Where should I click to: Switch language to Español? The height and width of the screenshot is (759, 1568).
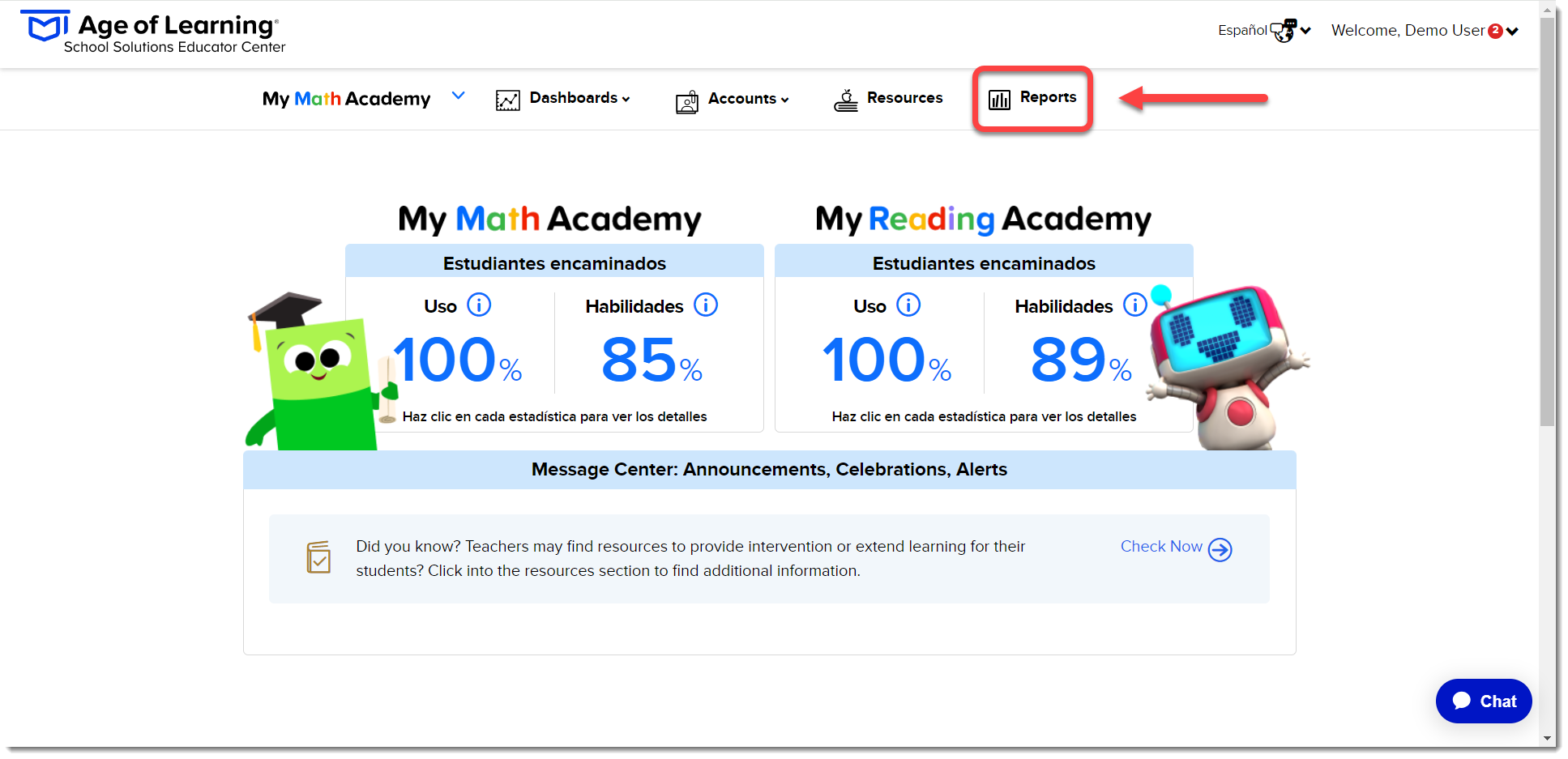point(1242,30)
